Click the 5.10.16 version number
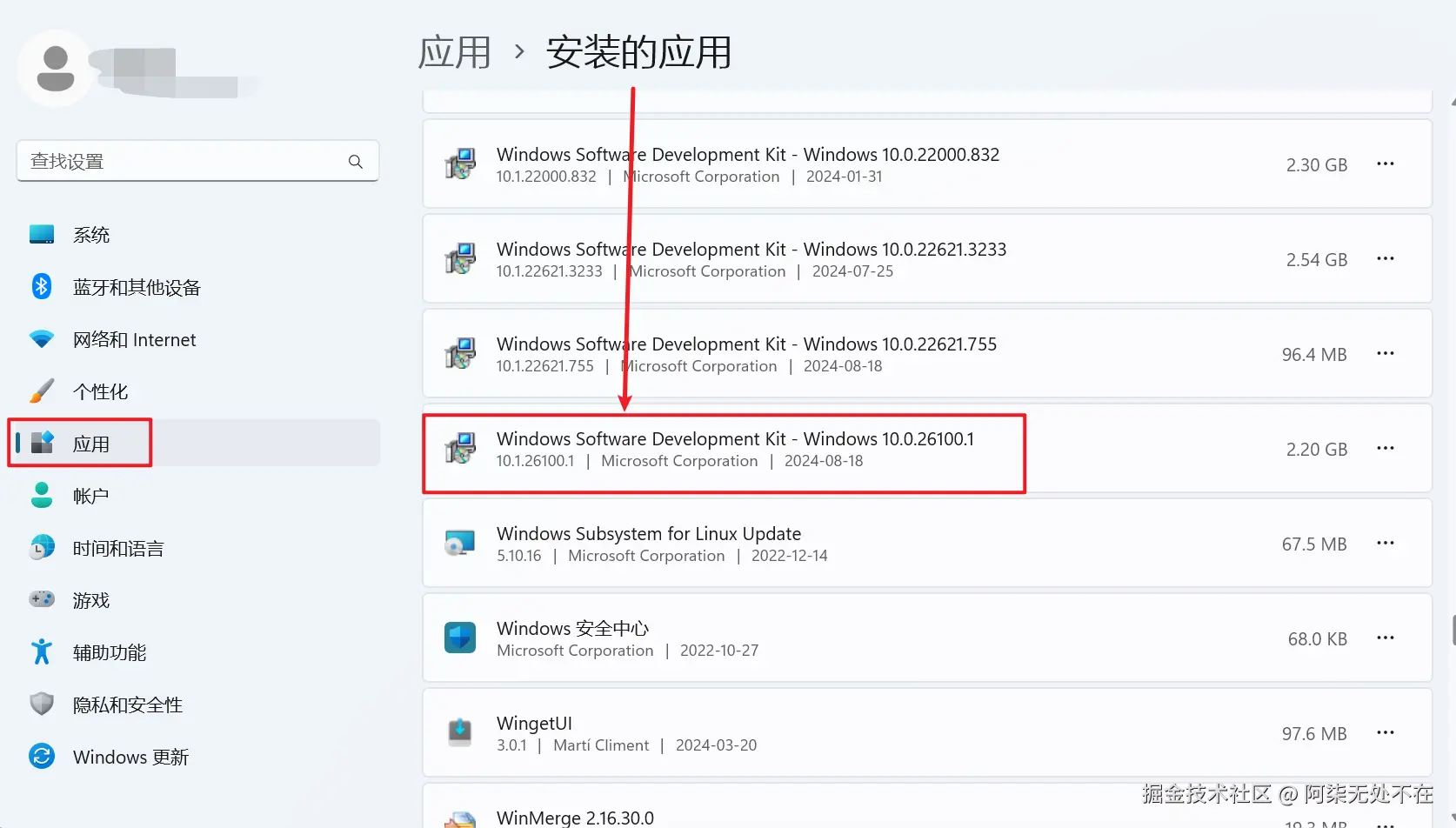Viewport: 1456px width, 828px height. tap(518, 556)
